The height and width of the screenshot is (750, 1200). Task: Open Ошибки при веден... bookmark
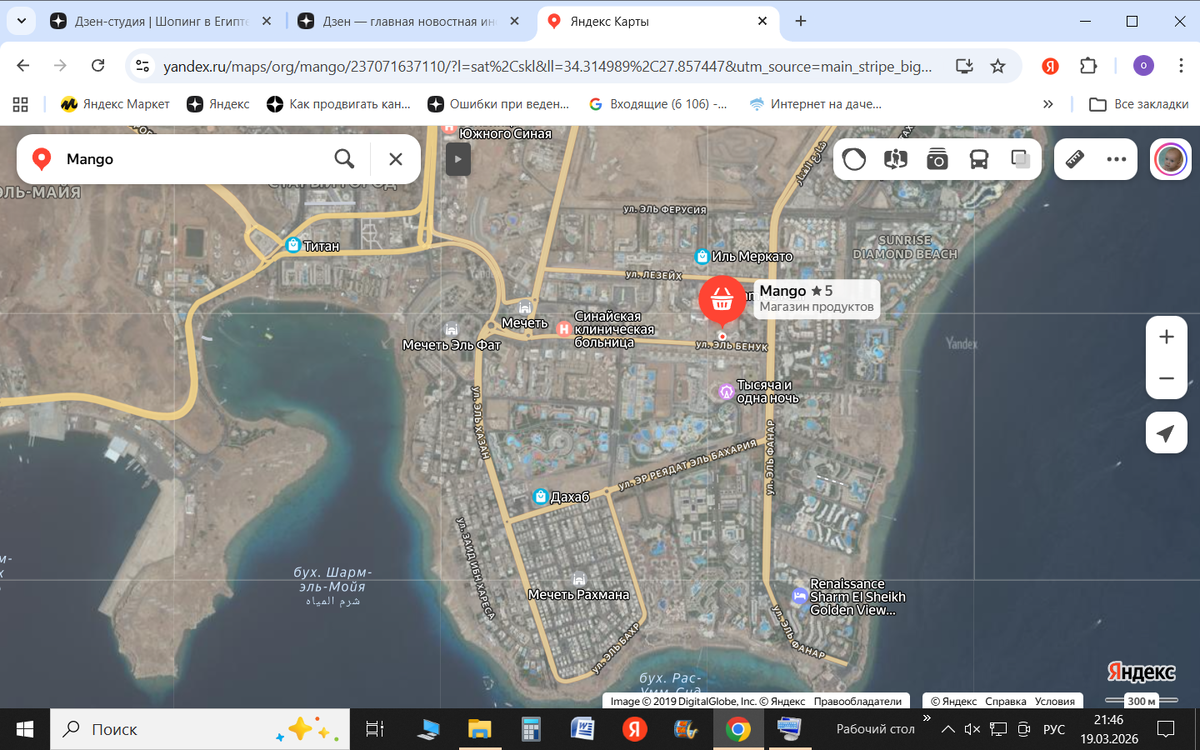pyautogui.click(x=499, y=104)
